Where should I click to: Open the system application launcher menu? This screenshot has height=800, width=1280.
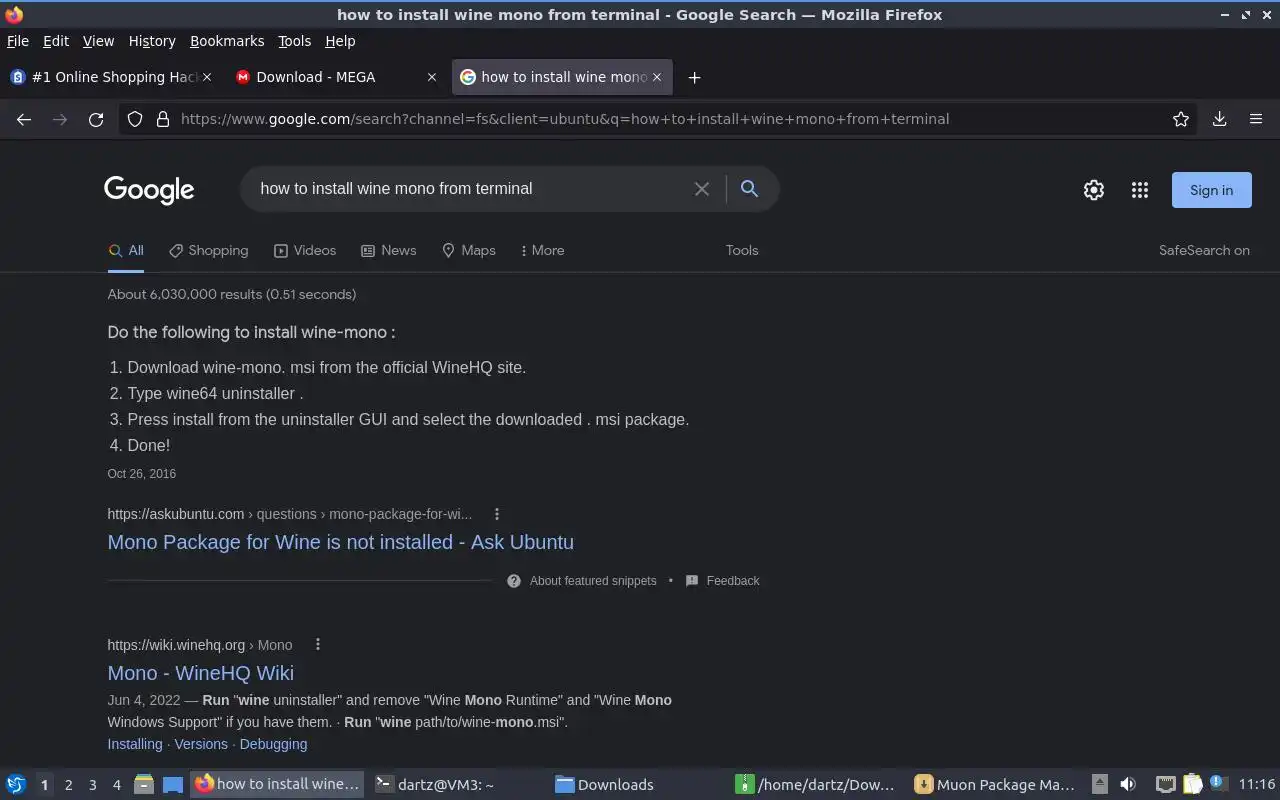click(15, 784)
